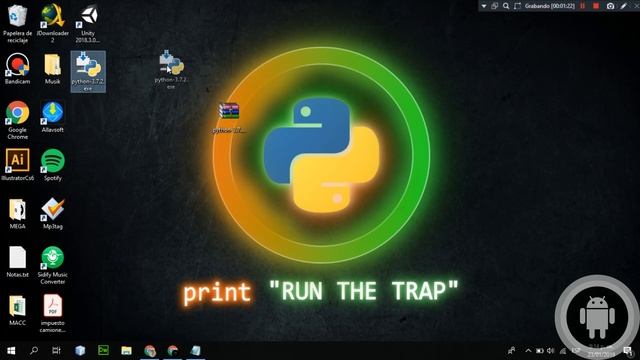Click the Bandicam window-select mode icon
The width and height of the screenshot is (640, 360).
point(495,6)
